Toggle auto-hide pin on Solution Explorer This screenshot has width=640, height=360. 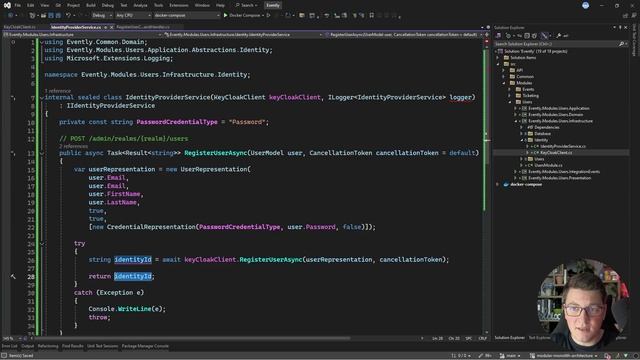pos(620,27)
